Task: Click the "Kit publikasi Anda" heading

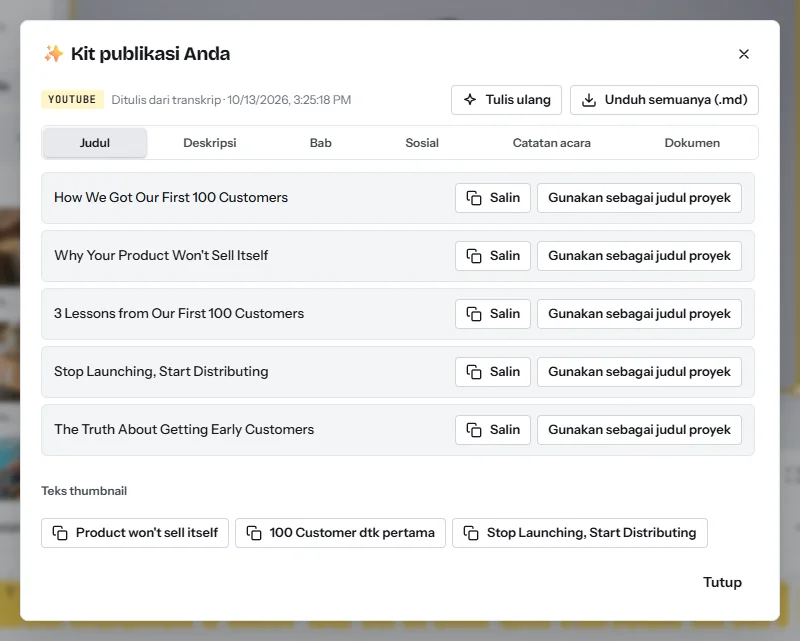Action: click(x=150, y=54)
